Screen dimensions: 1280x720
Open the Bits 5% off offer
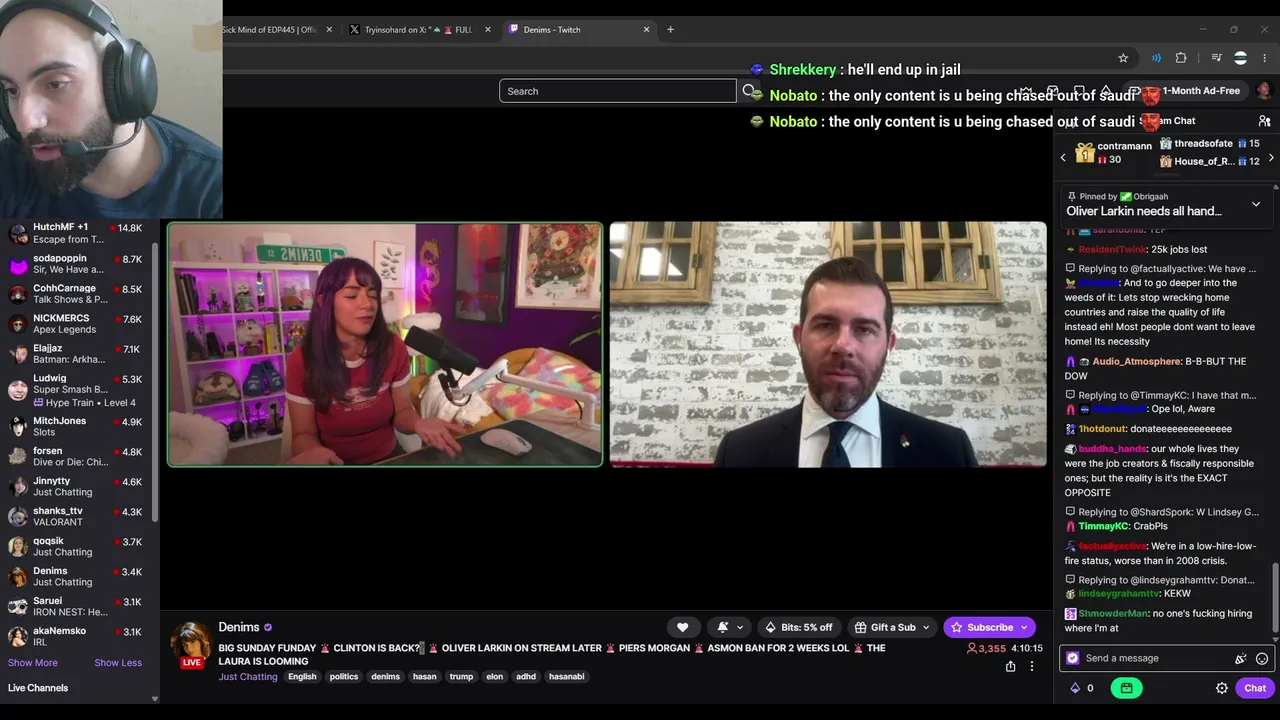[798, 627]
